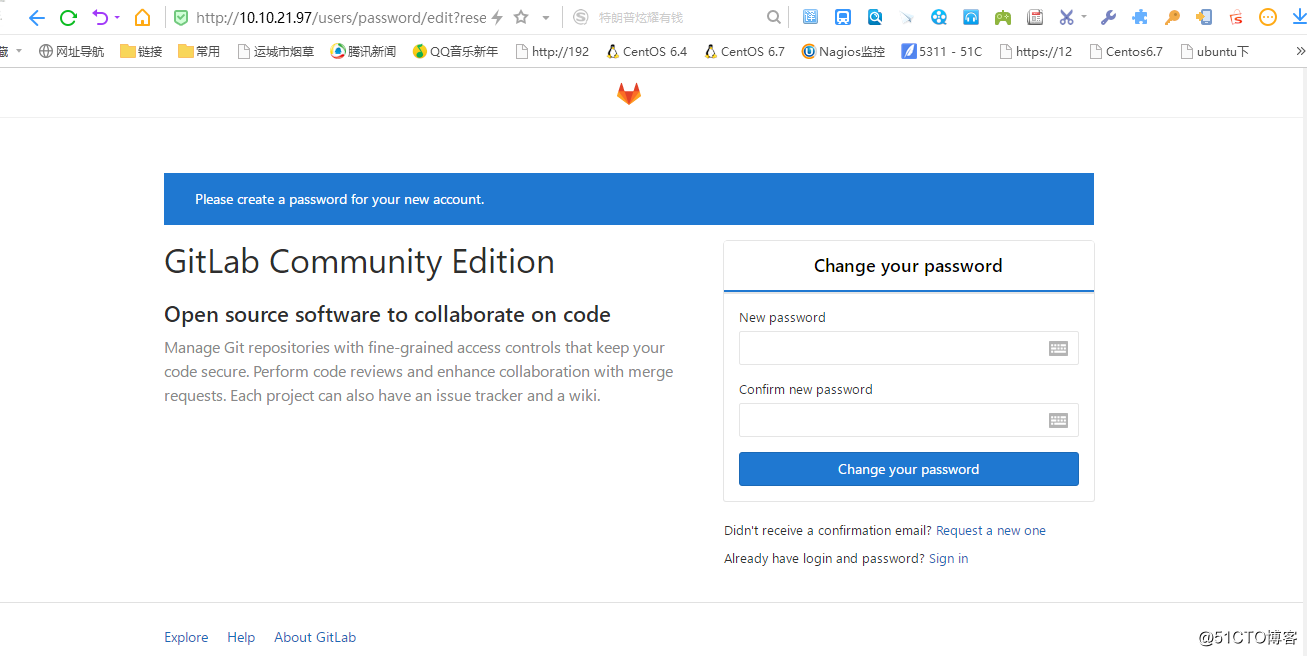Bookmark page with the star icon
1307x656 pixels.
(x=521, y=17)
